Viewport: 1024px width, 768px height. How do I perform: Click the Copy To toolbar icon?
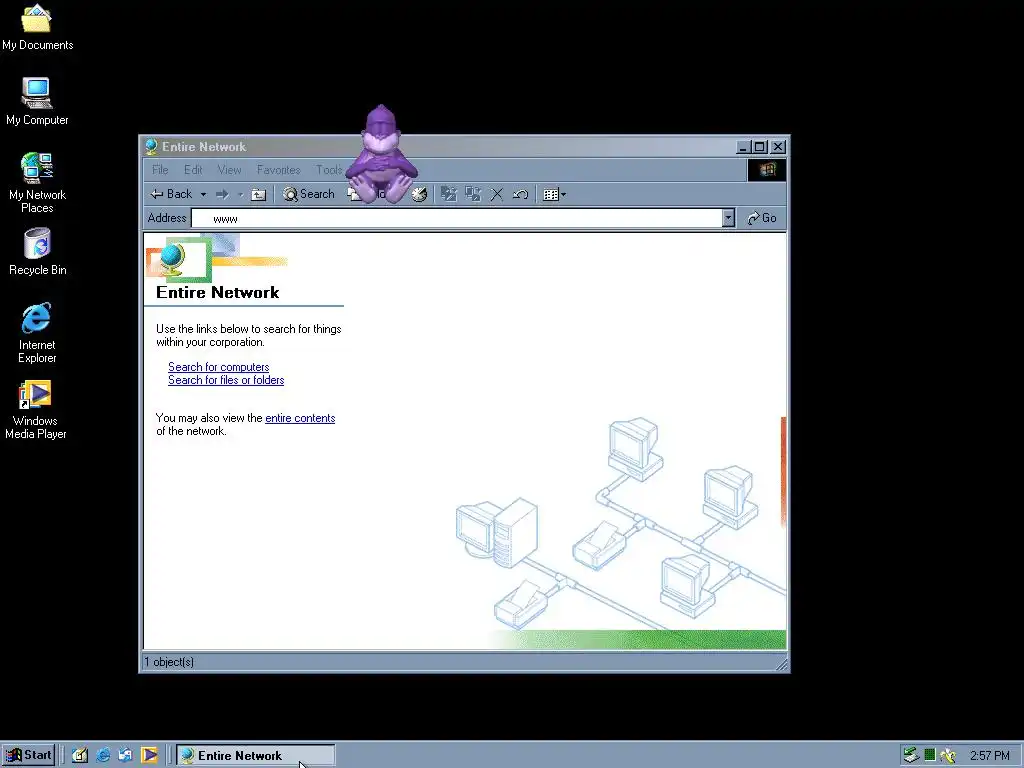pyautogui.click(x=473, y=194)
